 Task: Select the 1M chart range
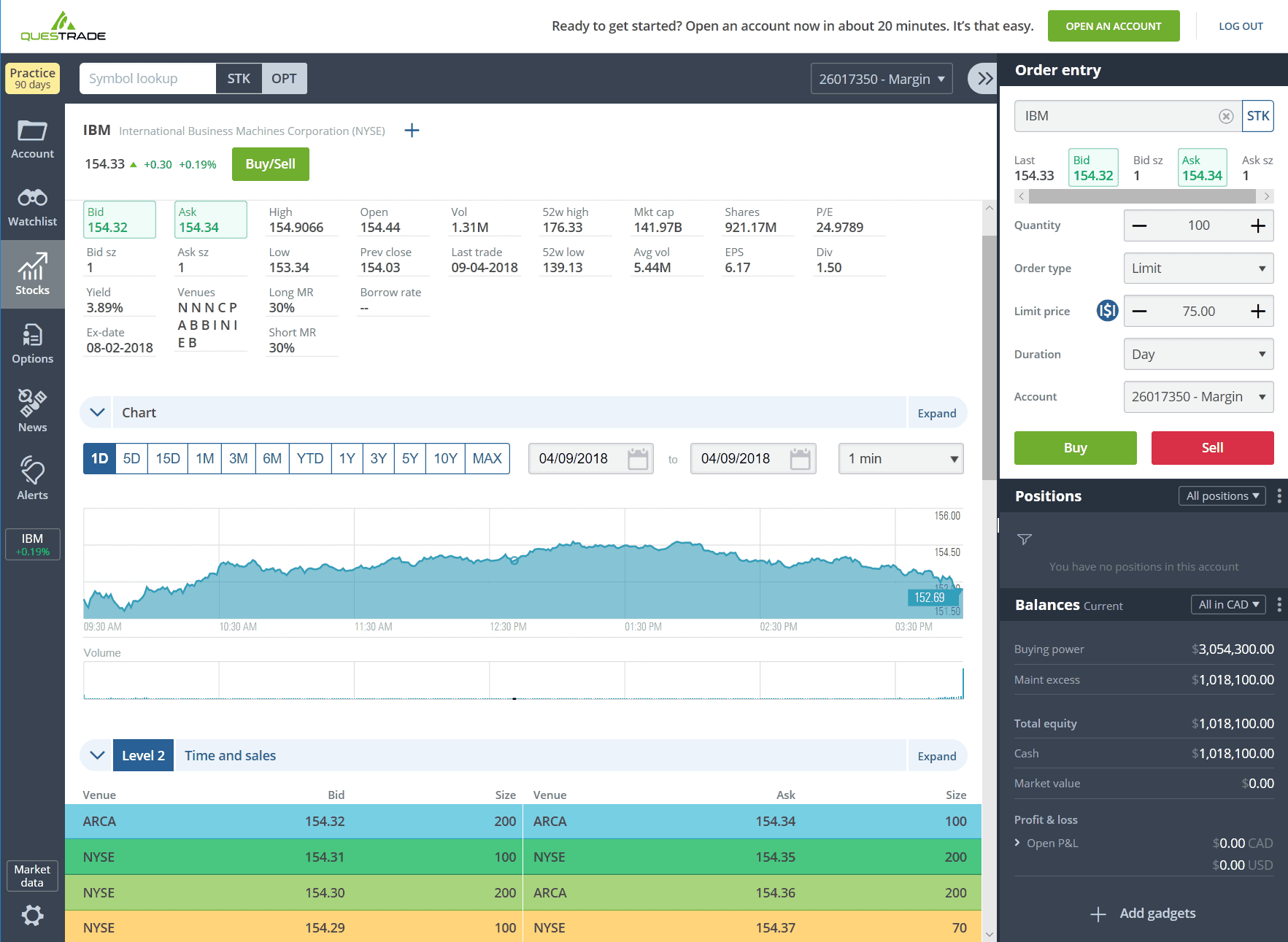205,458
